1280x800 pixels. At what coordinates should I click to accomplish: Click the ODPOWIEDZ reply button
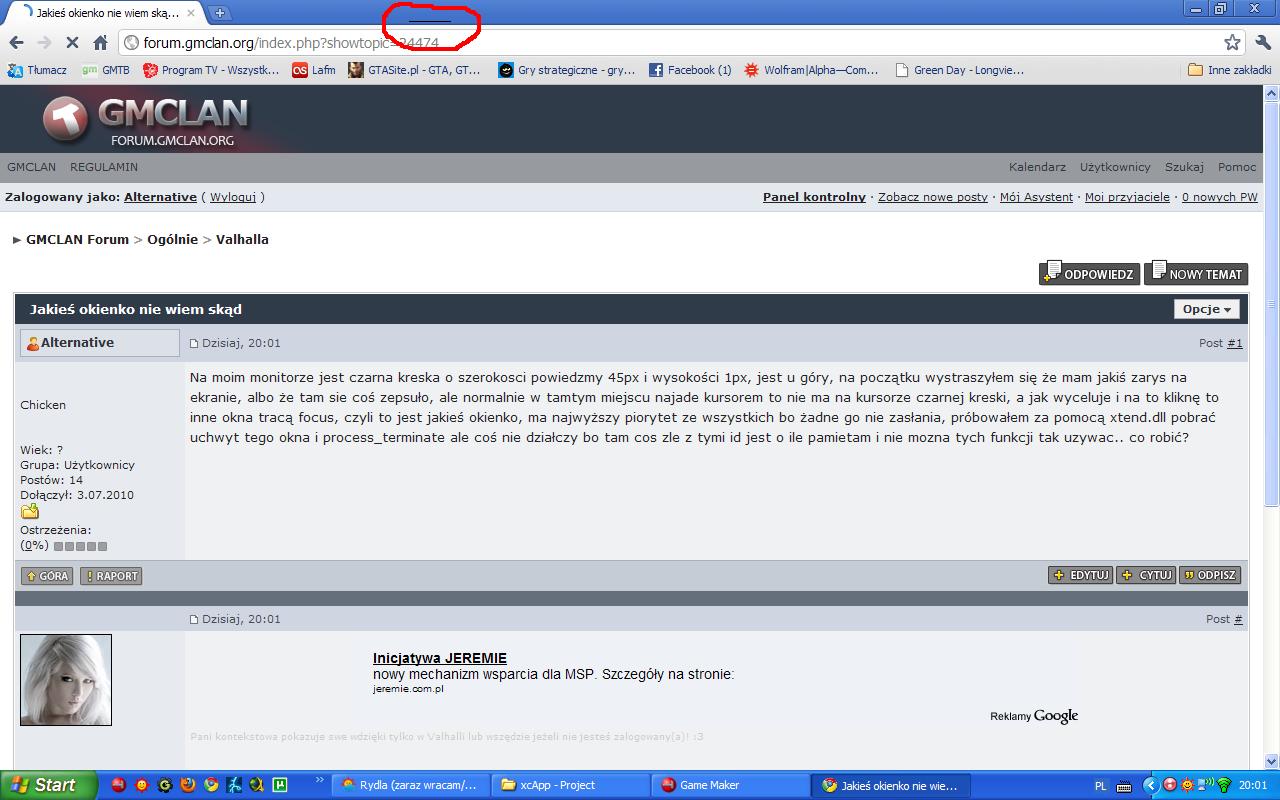coord(1089,273)
